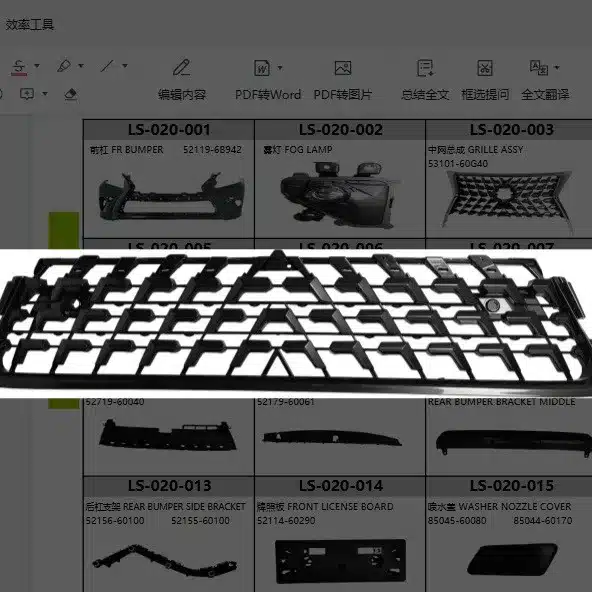592x592 pixels.
Task: Select the eraser tool
Action: [x=71, y=94]
